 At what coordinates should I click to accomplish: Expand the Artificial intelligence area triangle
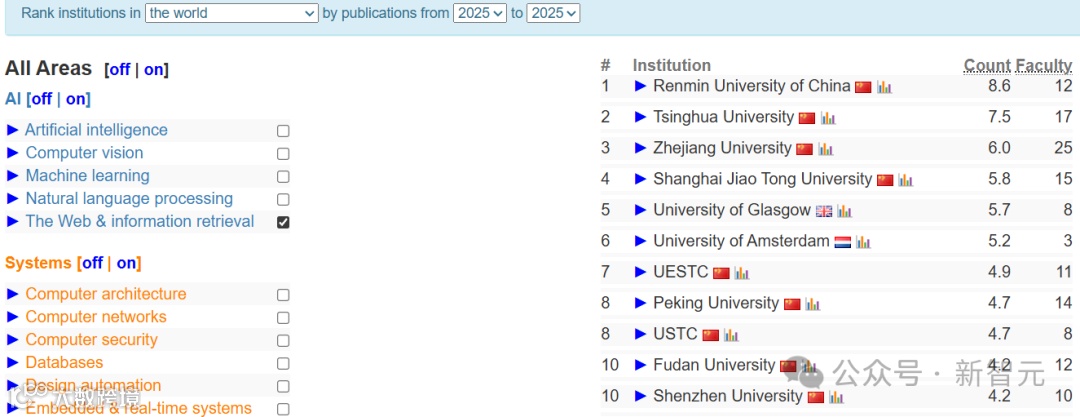(12, 130)
